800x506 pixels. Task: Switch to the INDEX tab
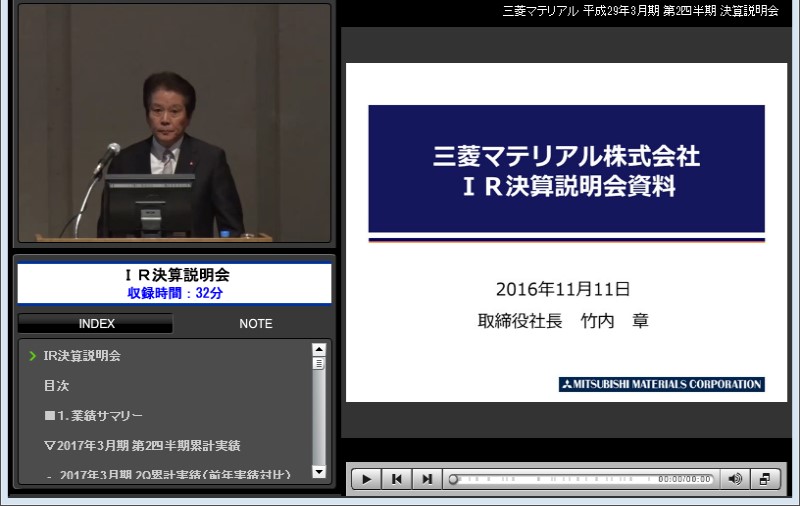[96, 324]
